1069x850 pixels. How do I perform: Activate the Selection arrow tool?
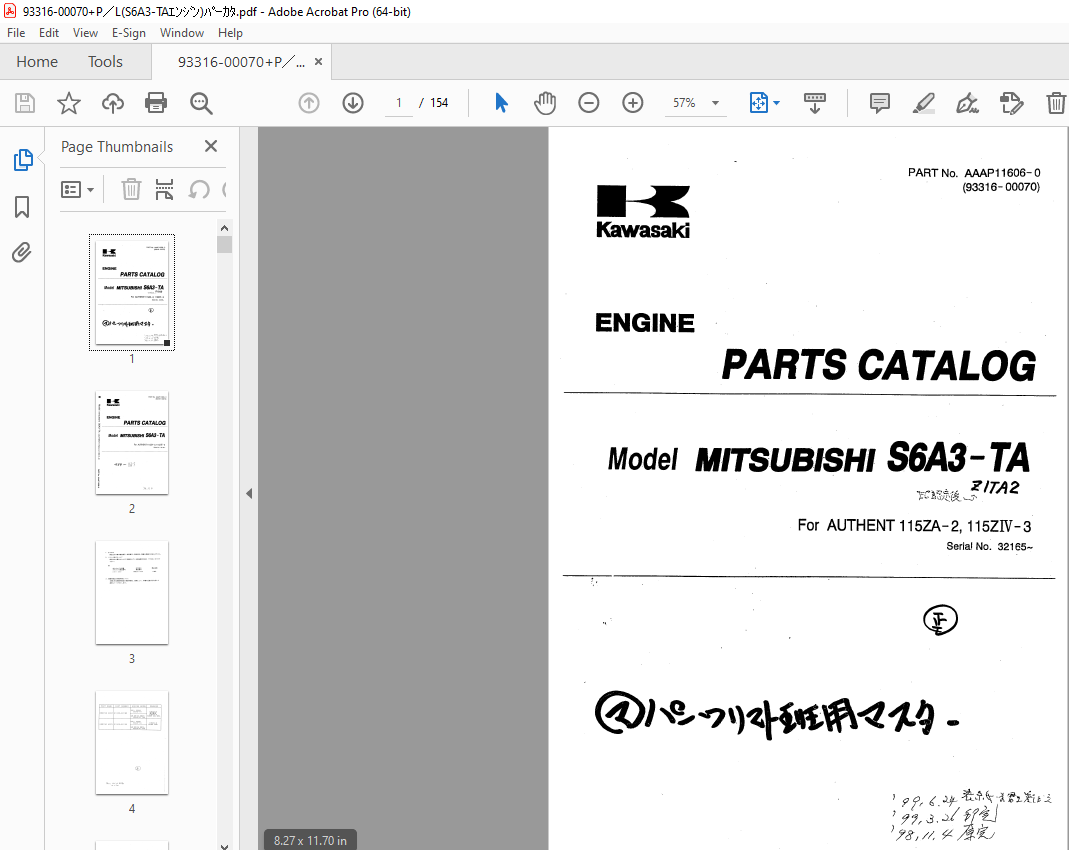(x=501, y=103)
